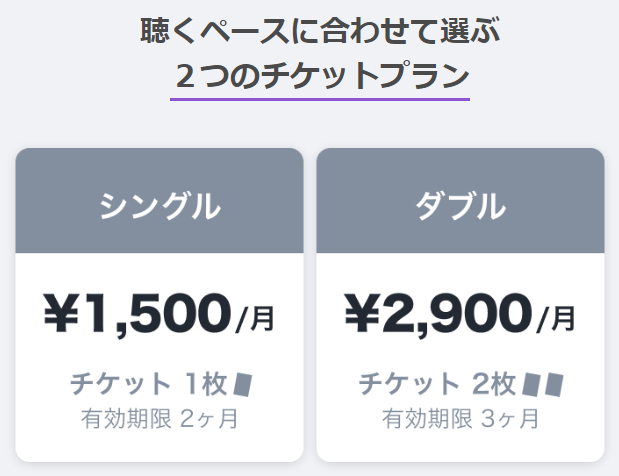This screenshot has width=619, height=476.
Task: Click the white body of the シングル card
Action: [159, 357]
